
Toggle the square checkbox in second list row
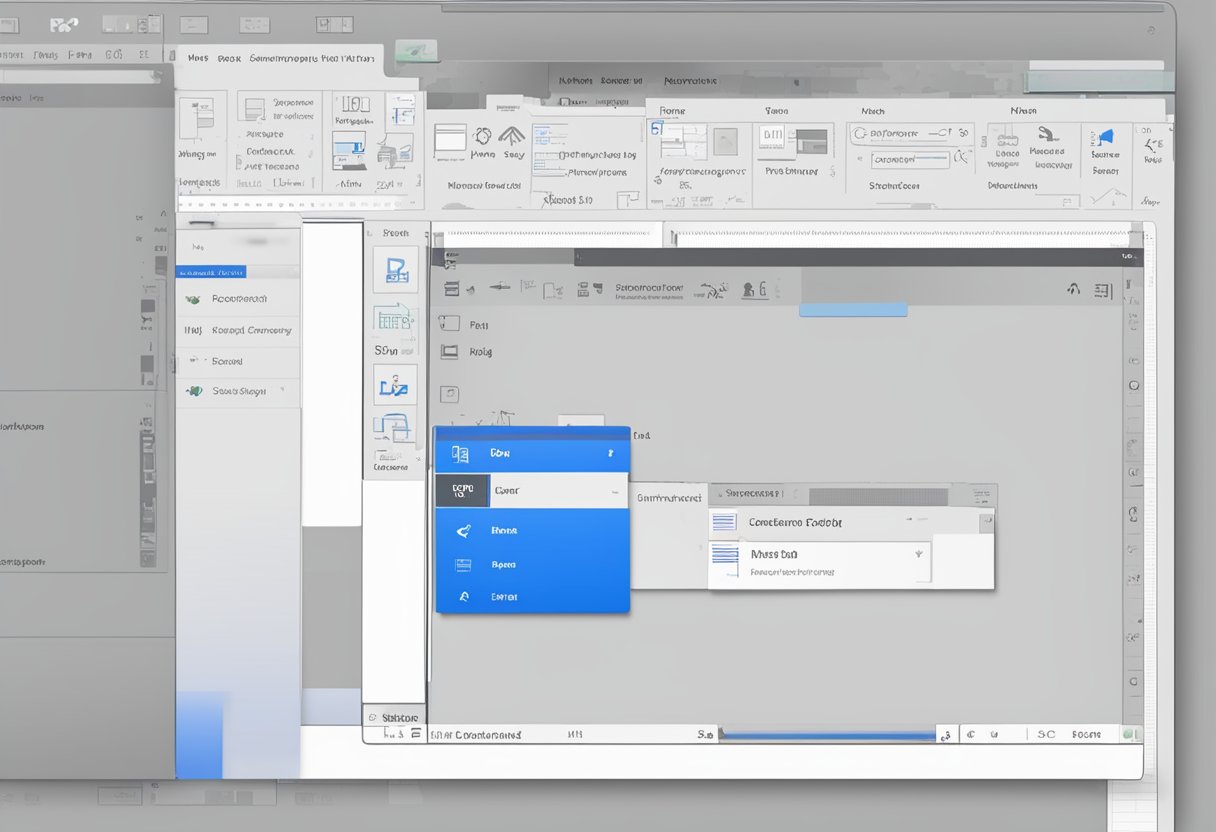coord(449,351)
